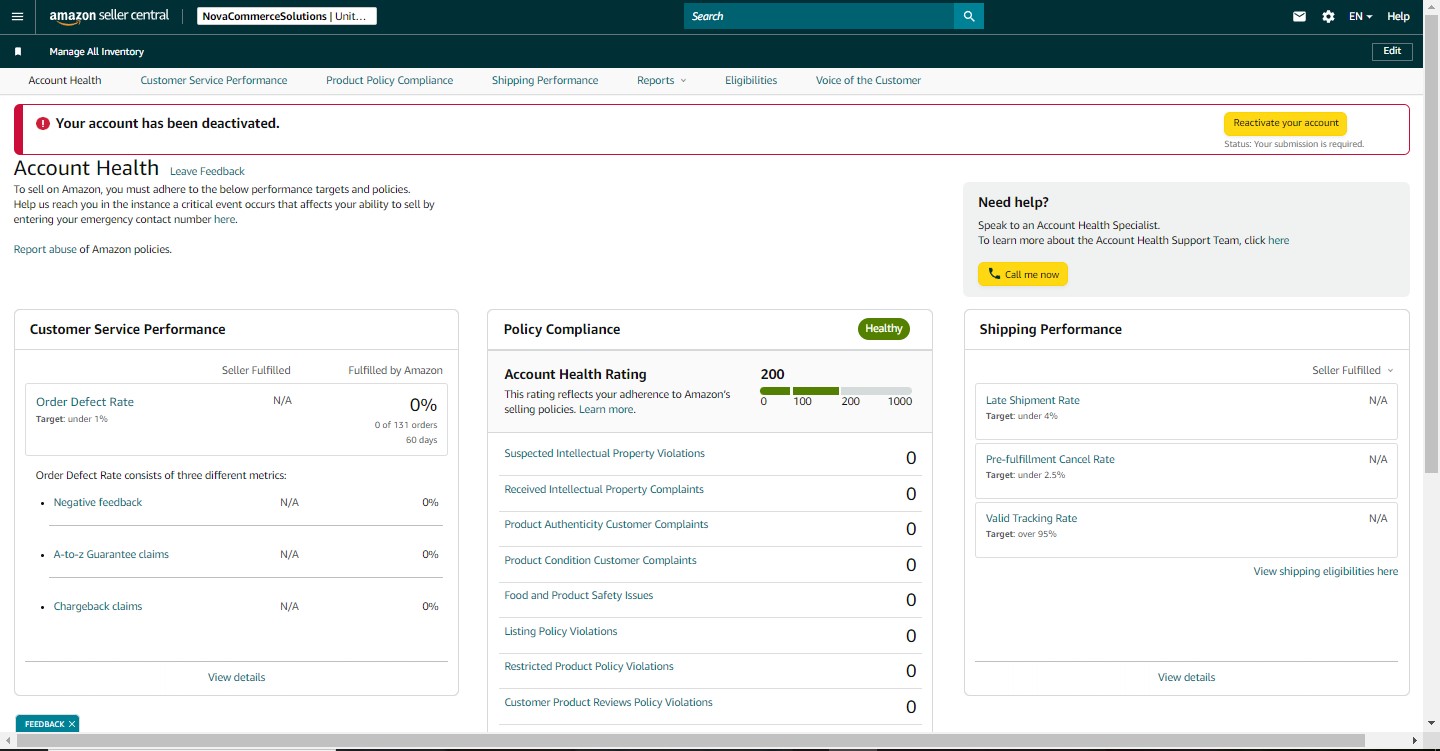Click View details under Customer Service Performance
The height and width of the screenshot is (751, 1440).
(237, 677)
